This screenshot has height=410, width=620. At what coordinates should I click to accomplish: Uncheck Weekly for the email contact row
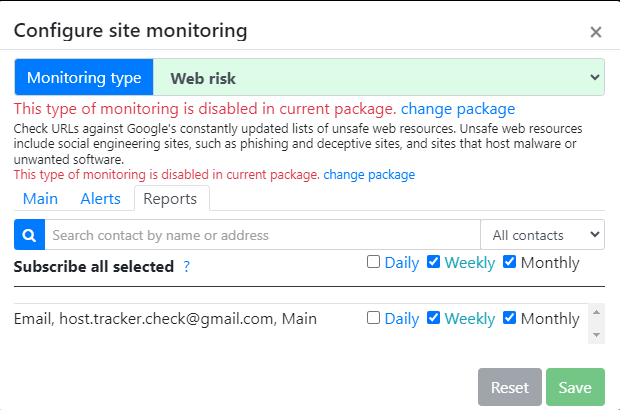pos(433,318)
